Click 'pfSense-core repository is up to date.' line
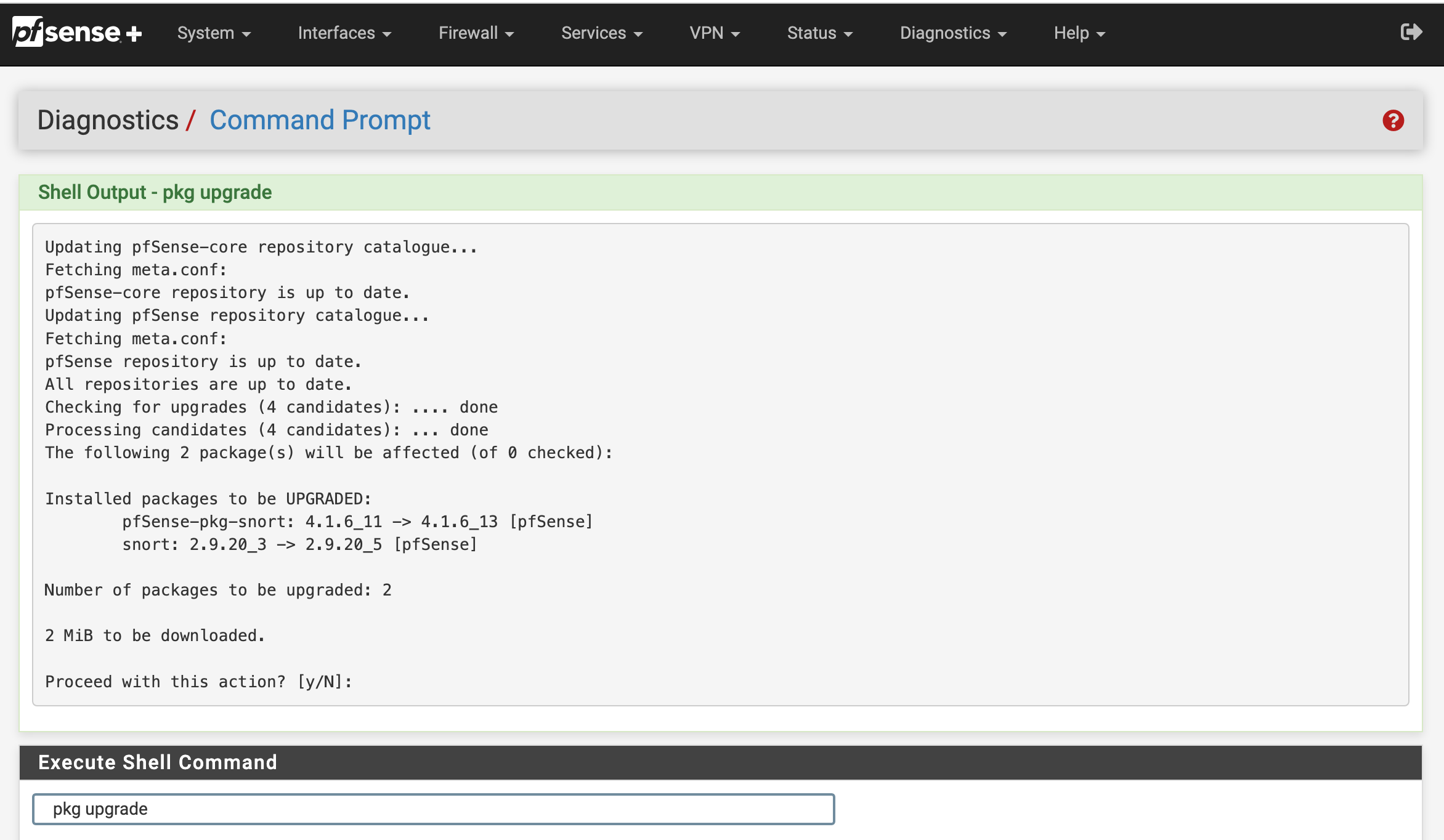1444x840 pixels. click(x=227, y=293)
